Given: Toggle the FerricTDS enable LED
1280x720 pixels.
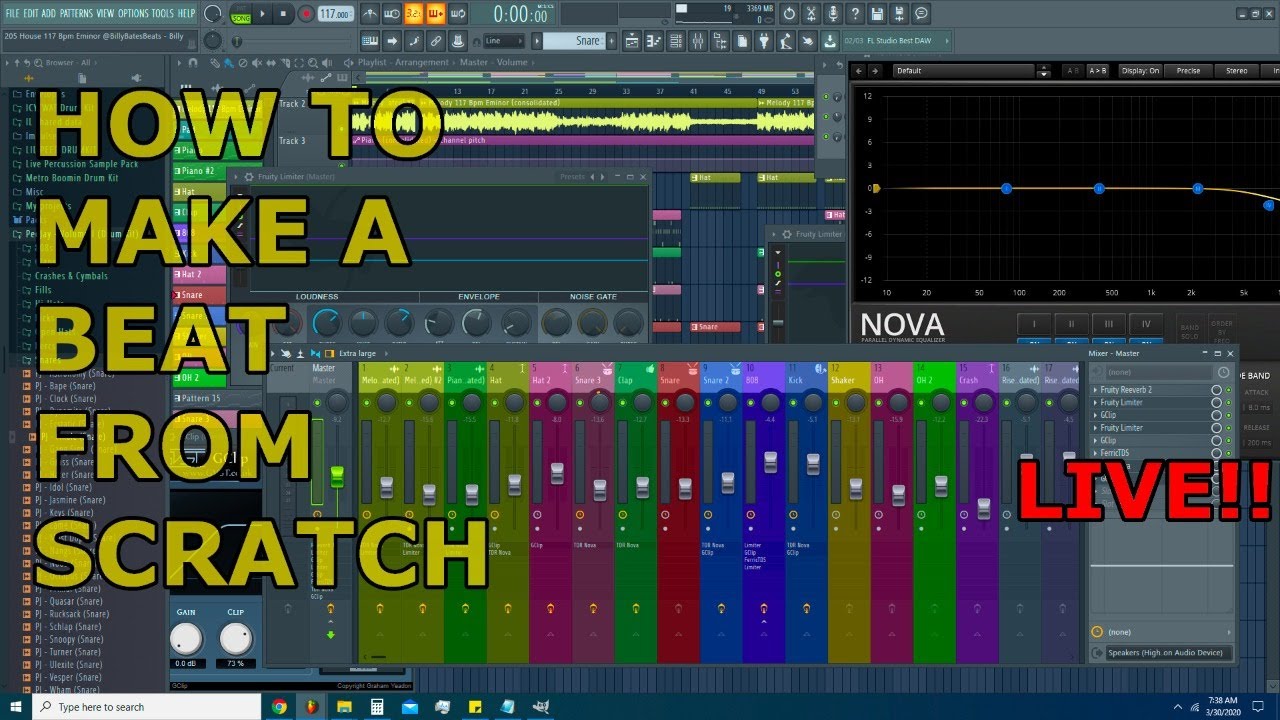Looking at the screenshot, I should pos(1228,453).
